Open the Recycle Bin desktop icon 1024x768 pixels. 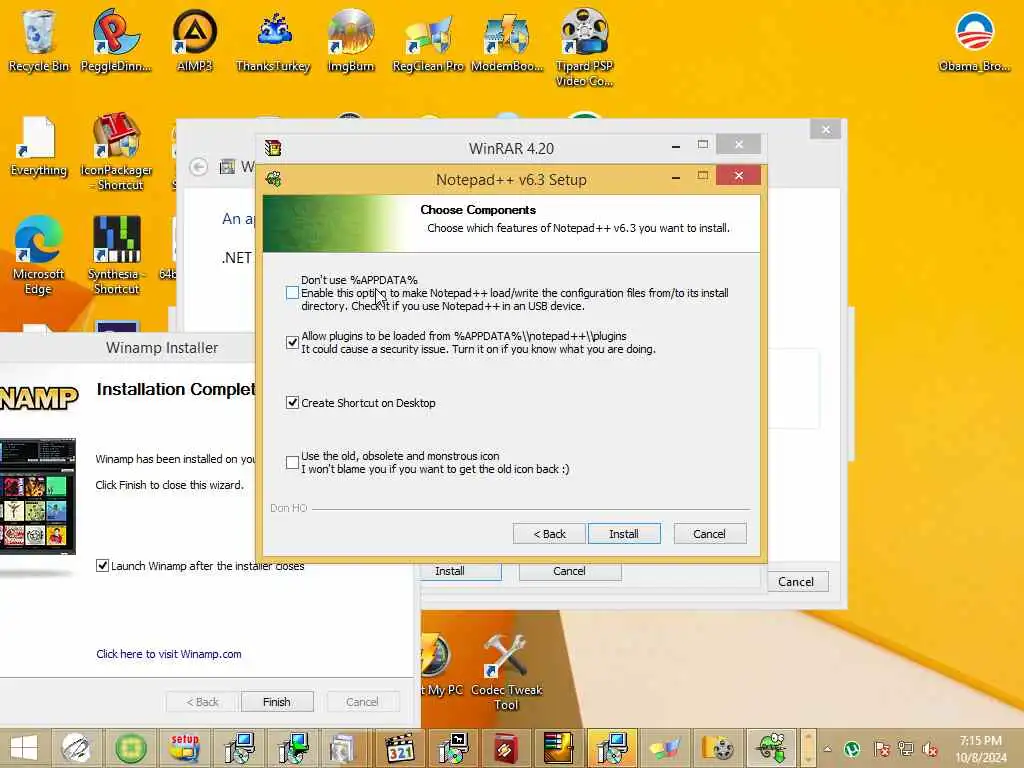click(x=39, y=40)
